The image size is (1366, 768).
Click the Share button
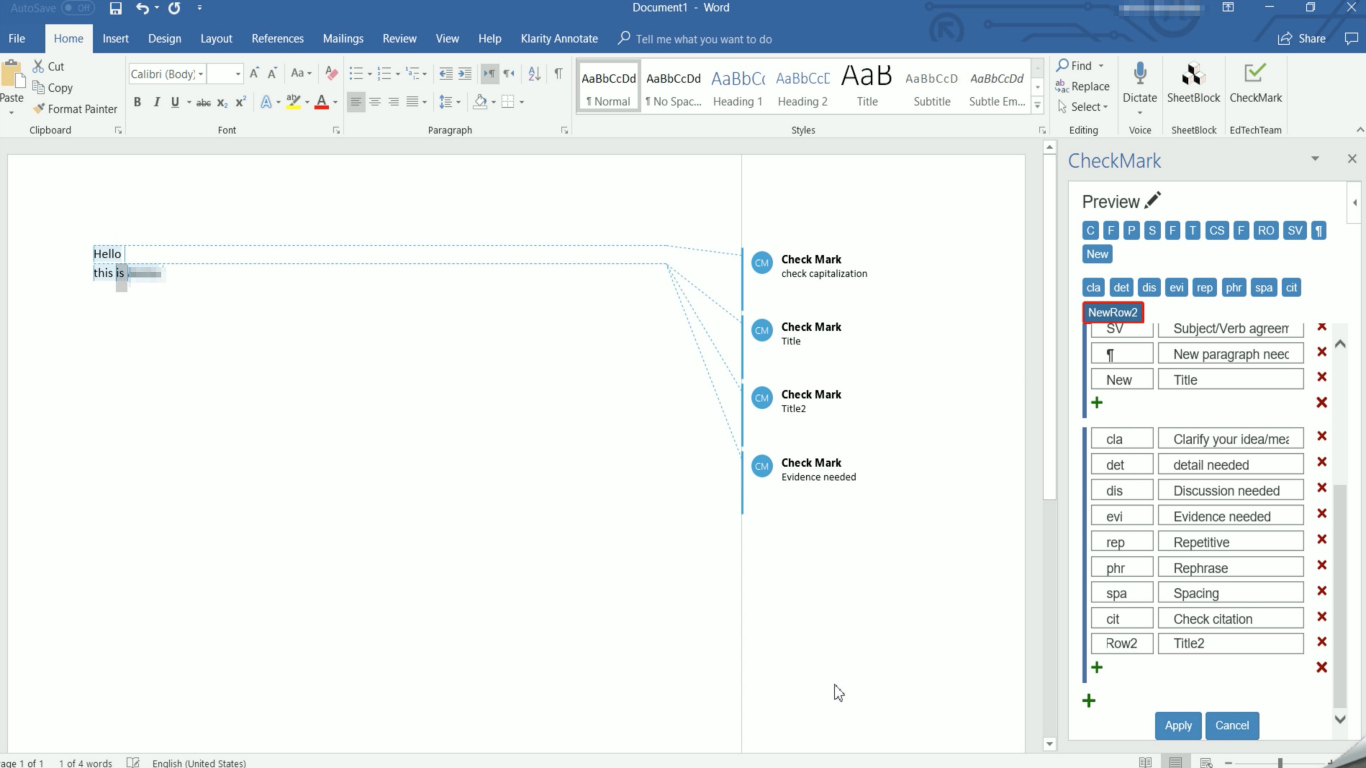[x=1302, y=39]
